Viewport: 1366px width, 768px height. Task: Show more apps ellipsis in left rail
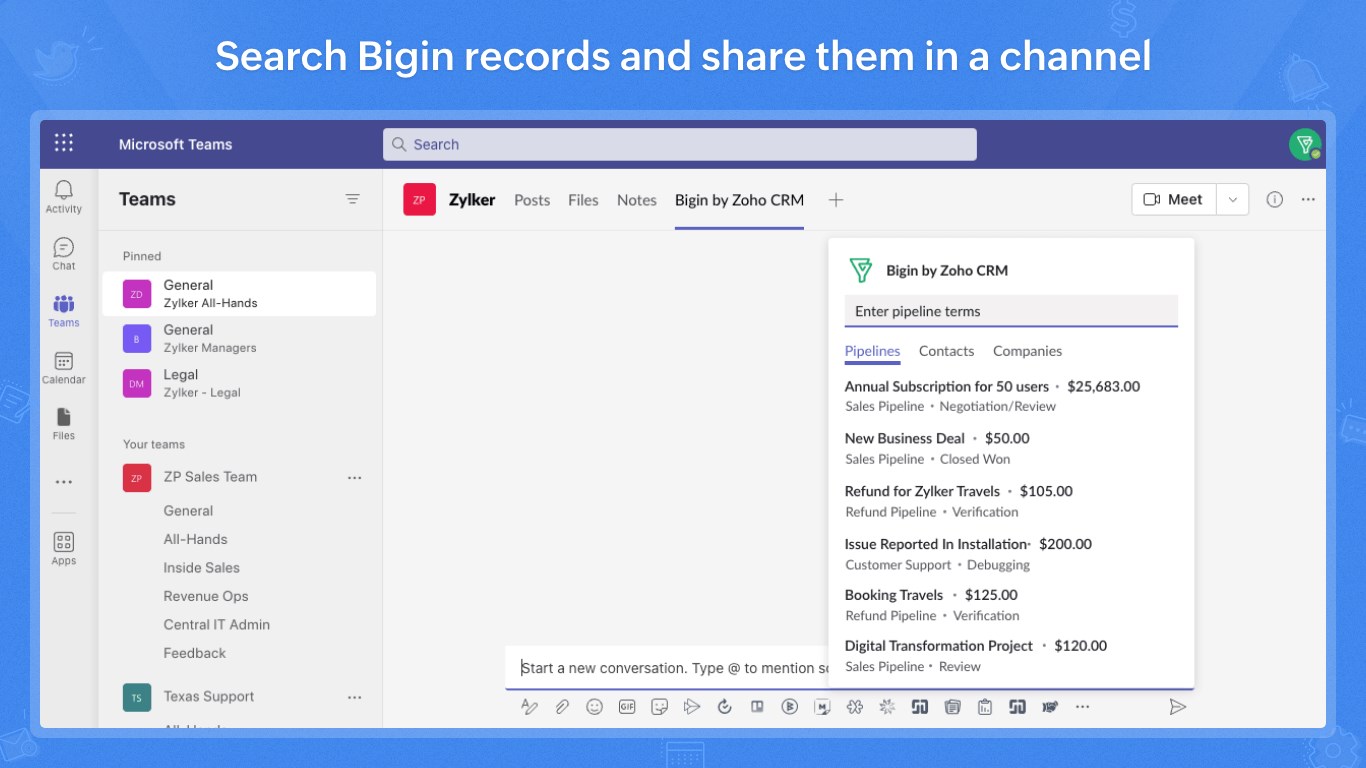tap(64, 482)
